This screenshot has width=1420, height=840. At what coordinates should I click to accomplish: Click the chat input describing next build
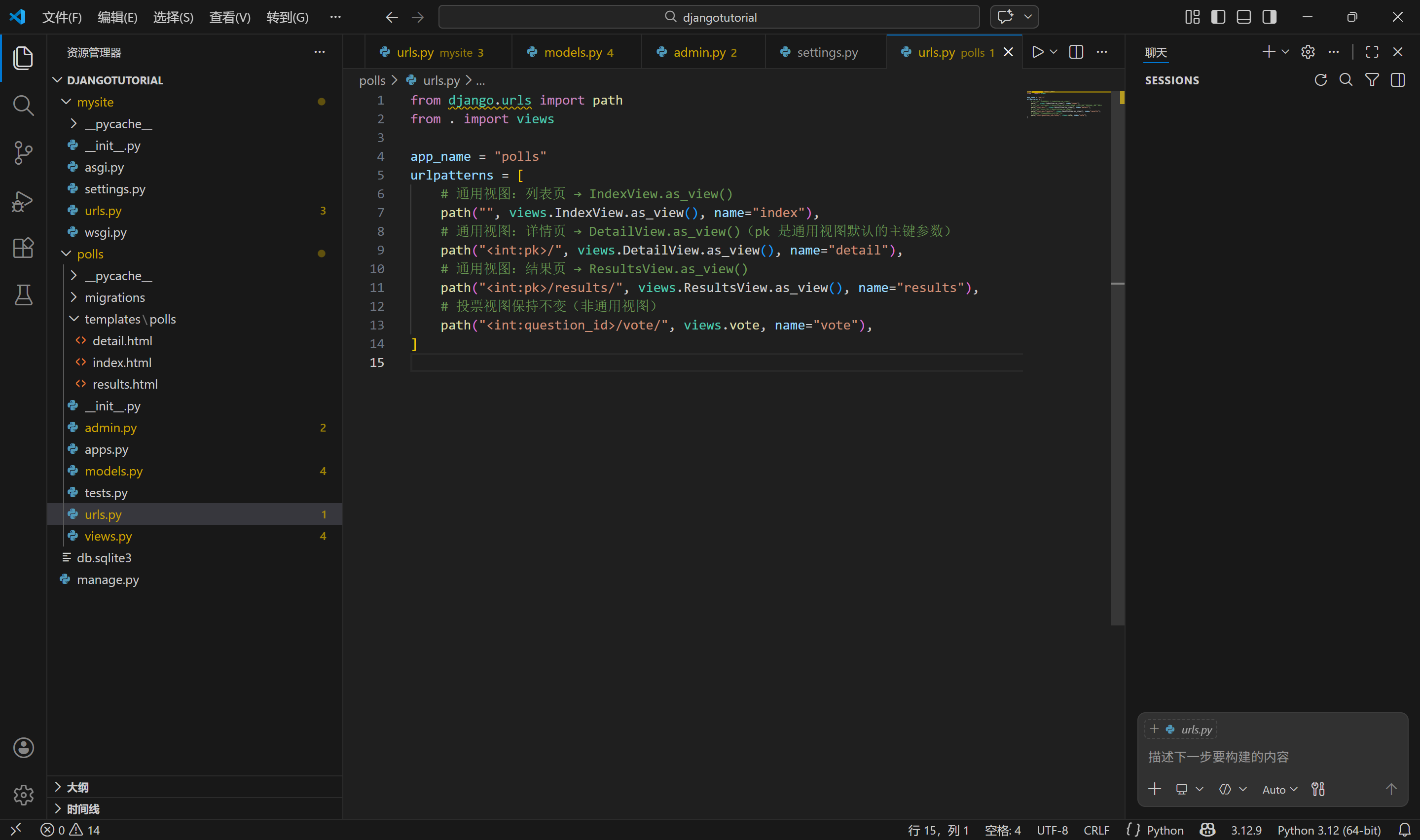point(1268,757)
